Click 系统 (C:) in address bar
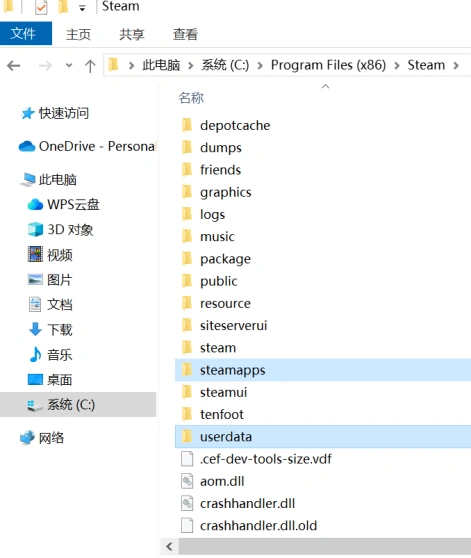This screenshot has height=558, width=471. click(x=225, y=65)
